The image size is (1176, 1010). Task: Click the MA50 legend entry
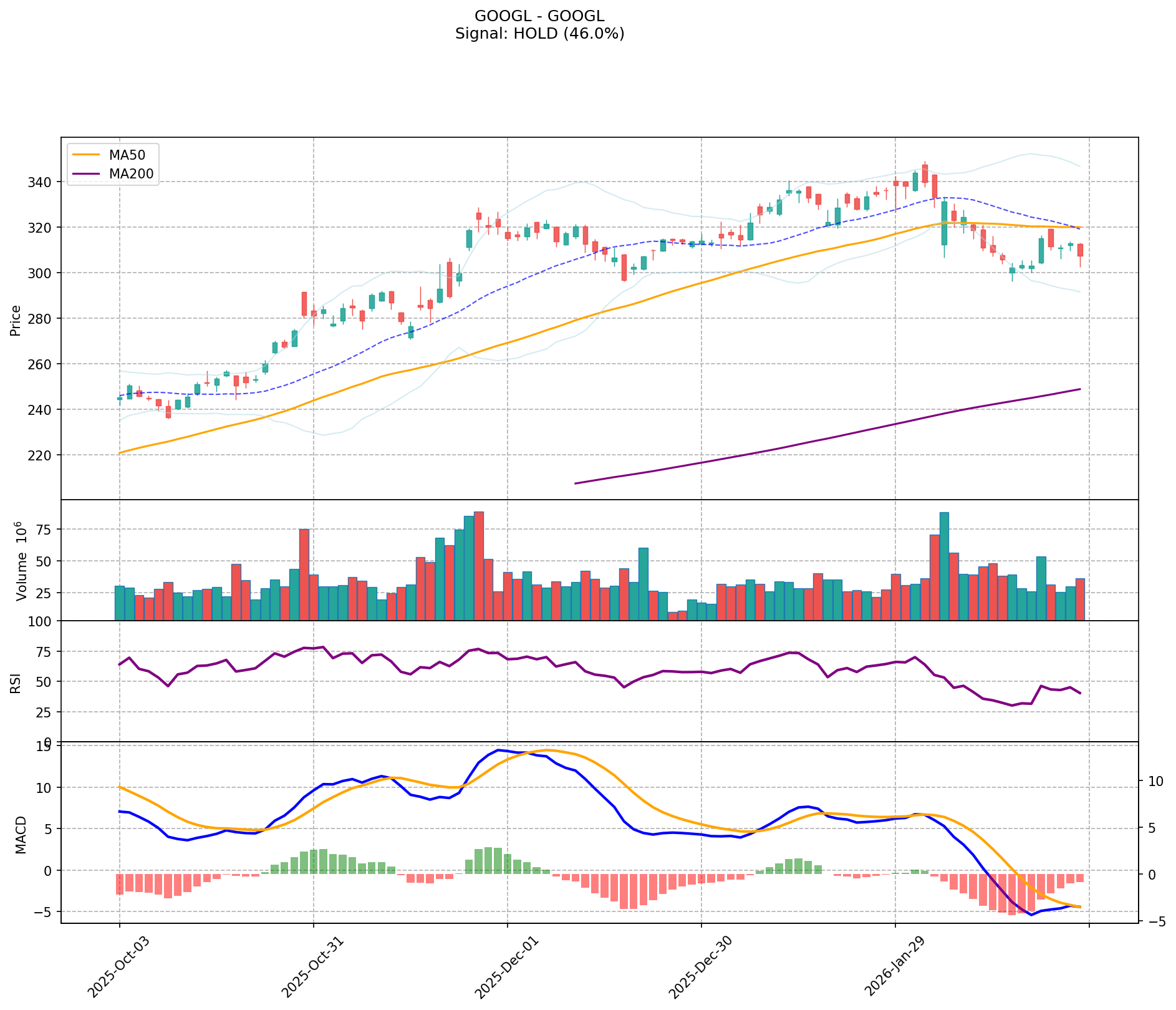(127, 155)
